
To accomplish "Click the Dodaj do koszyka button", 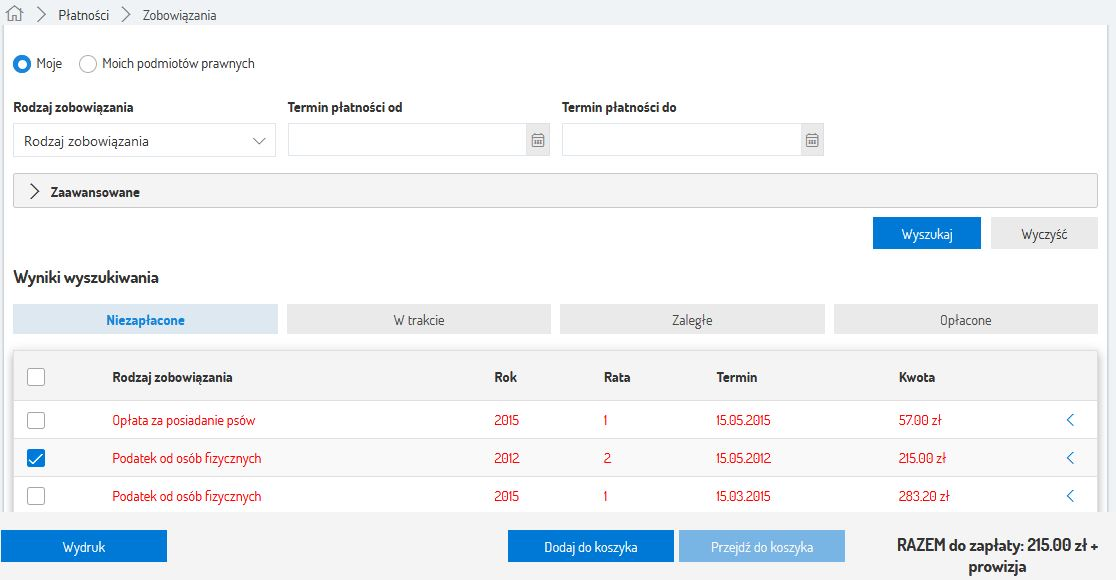I will 590,547.
